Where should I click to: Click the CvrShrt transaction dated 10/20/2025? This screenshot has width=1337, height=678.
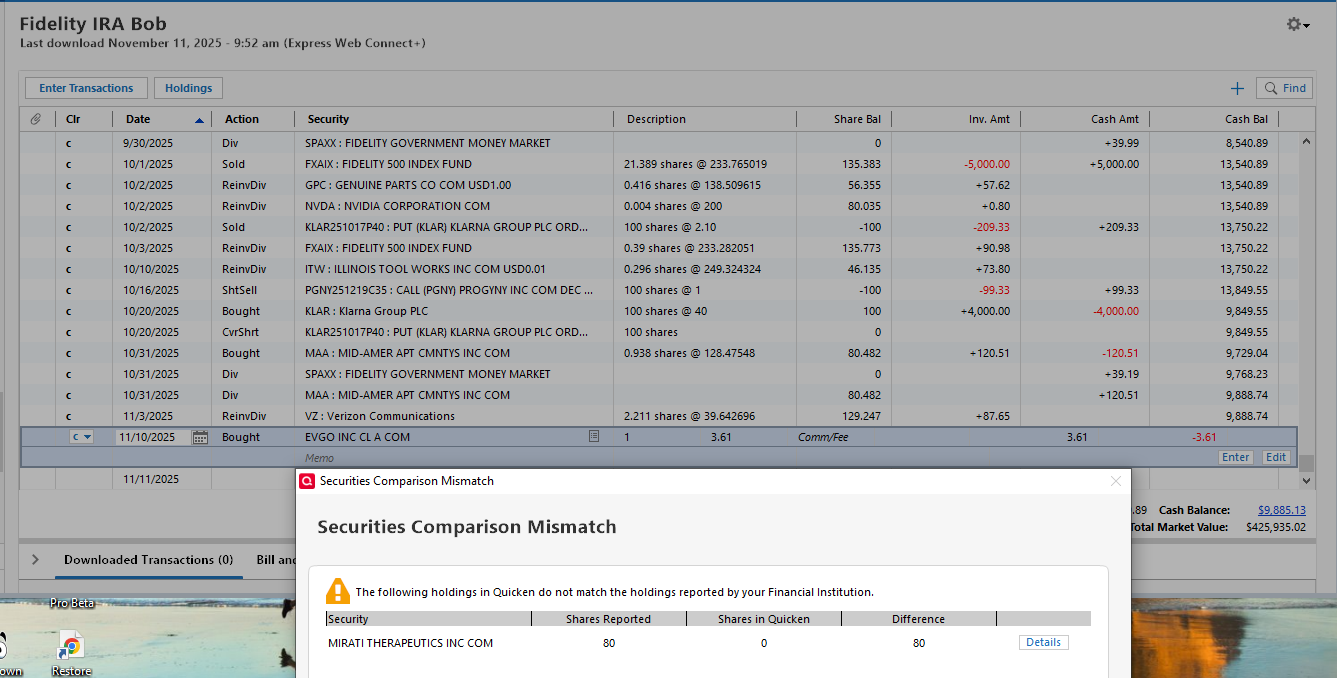pyautogui.click(x=659, y=332)
